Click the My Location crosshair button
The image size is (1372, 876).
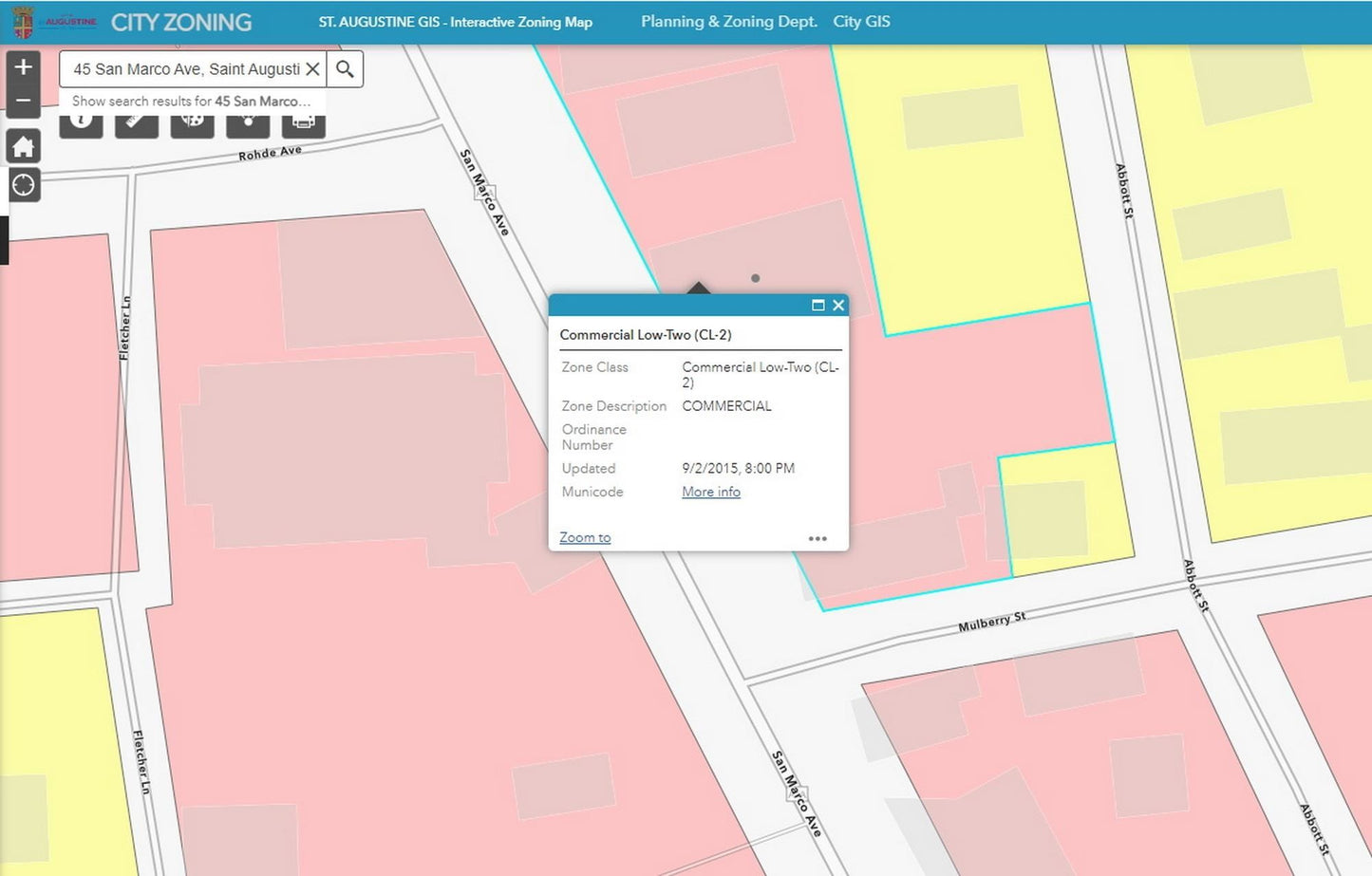(24, 185)
